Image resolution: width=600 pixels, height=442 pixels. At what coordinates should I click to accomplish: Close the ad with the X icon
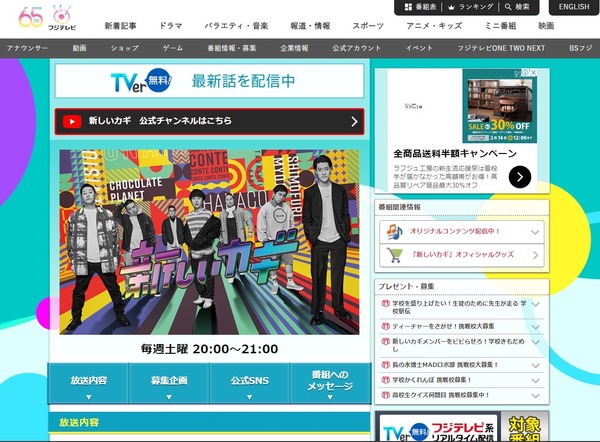[533, 72]
